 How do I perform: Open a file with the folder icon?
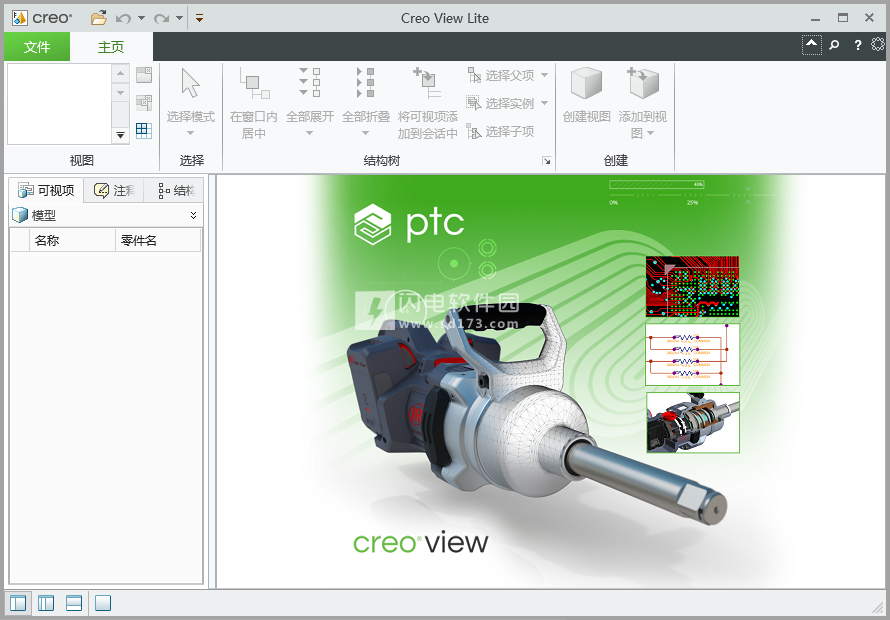click(99, 18)
